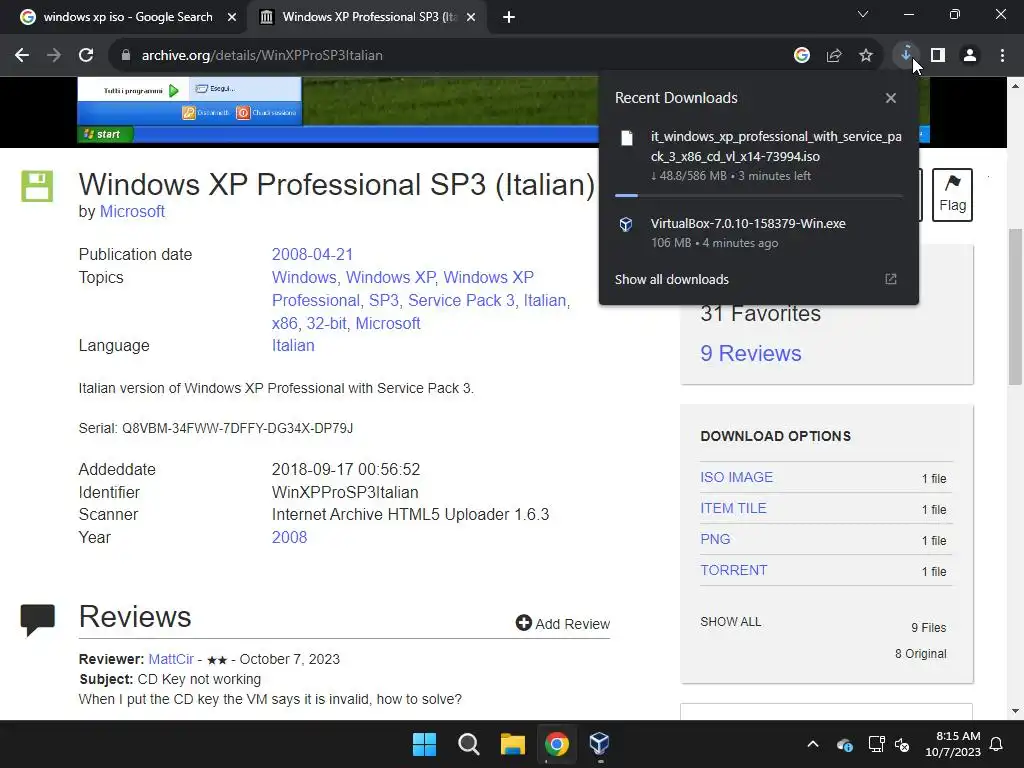
Task: Click the Year 2008 link
Action: coord(289,537)
